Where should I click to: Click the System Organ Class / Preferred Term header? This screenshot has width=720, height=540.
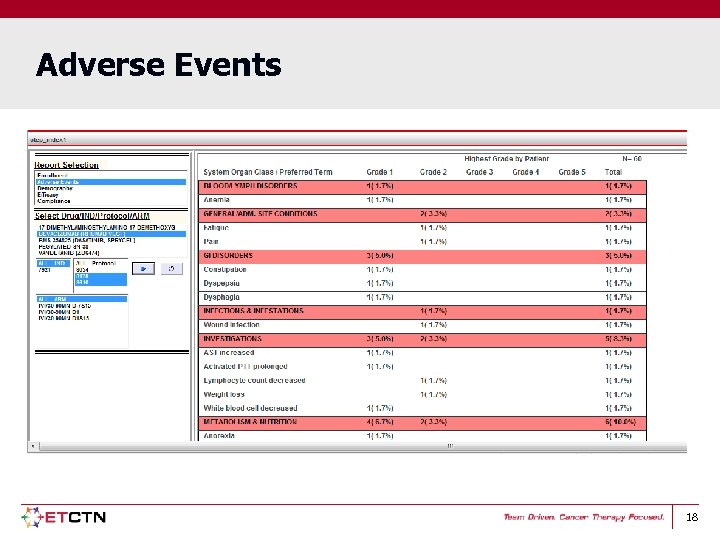[x=268, y=172]
